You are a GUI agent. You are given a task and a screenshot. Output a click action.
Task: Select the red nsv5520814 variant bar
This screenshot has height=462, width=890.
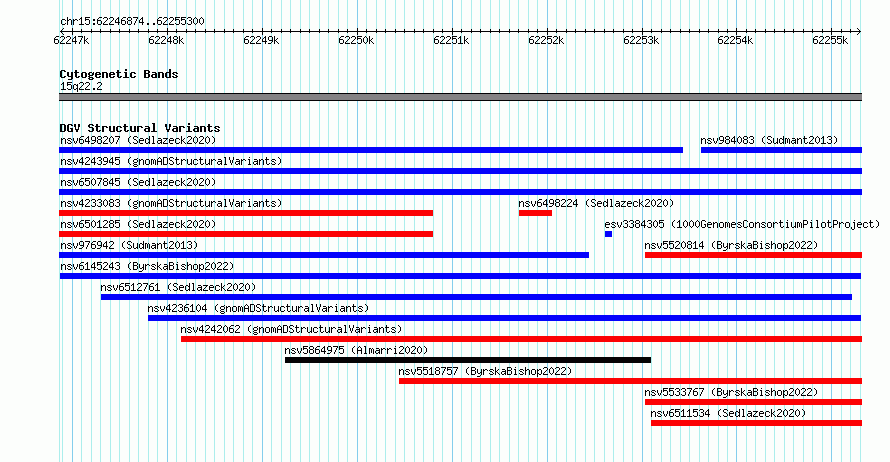(753, 255)
